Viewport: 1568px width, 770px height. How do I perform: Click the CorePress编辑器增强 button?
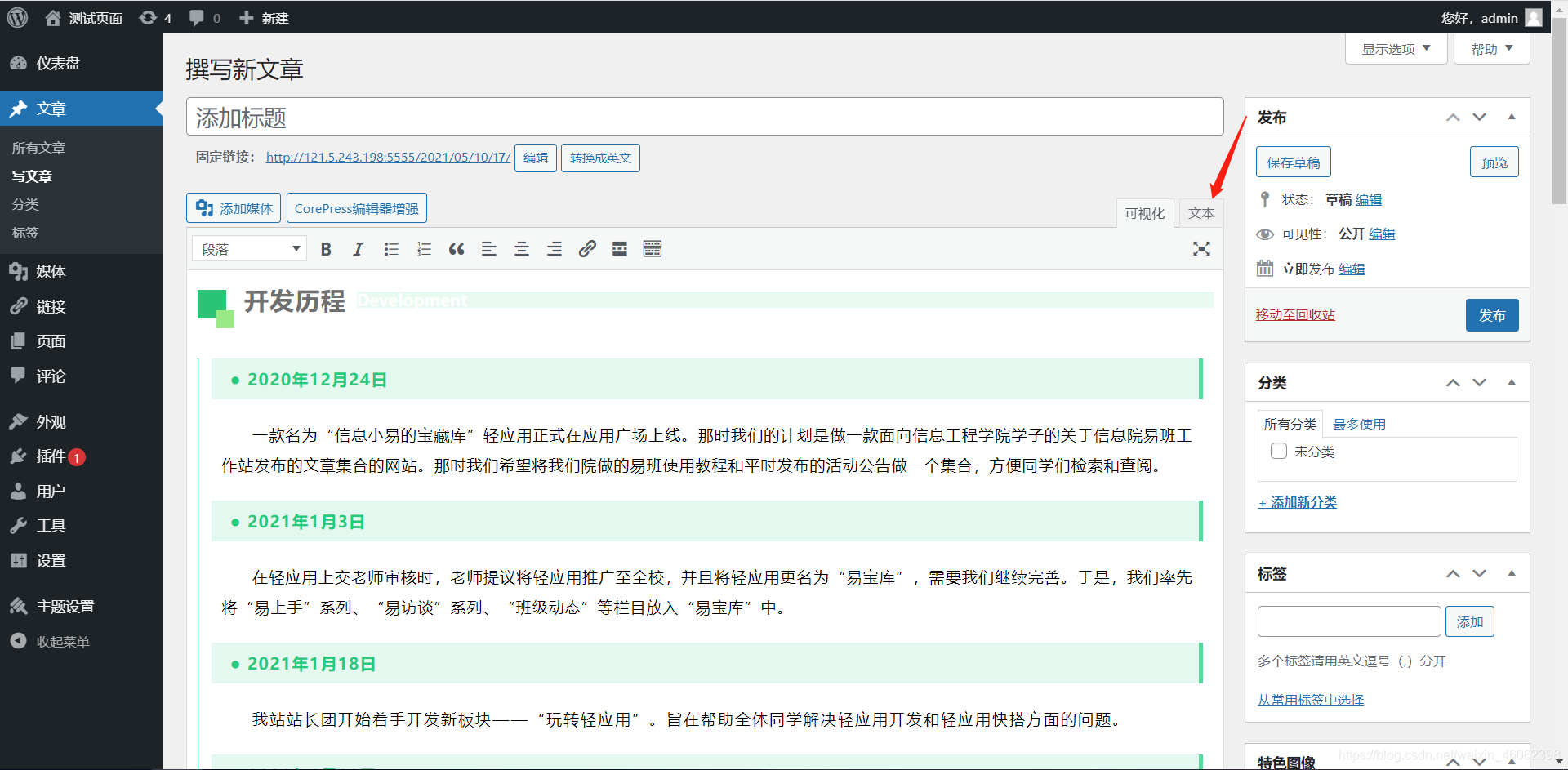coord(357,208)
